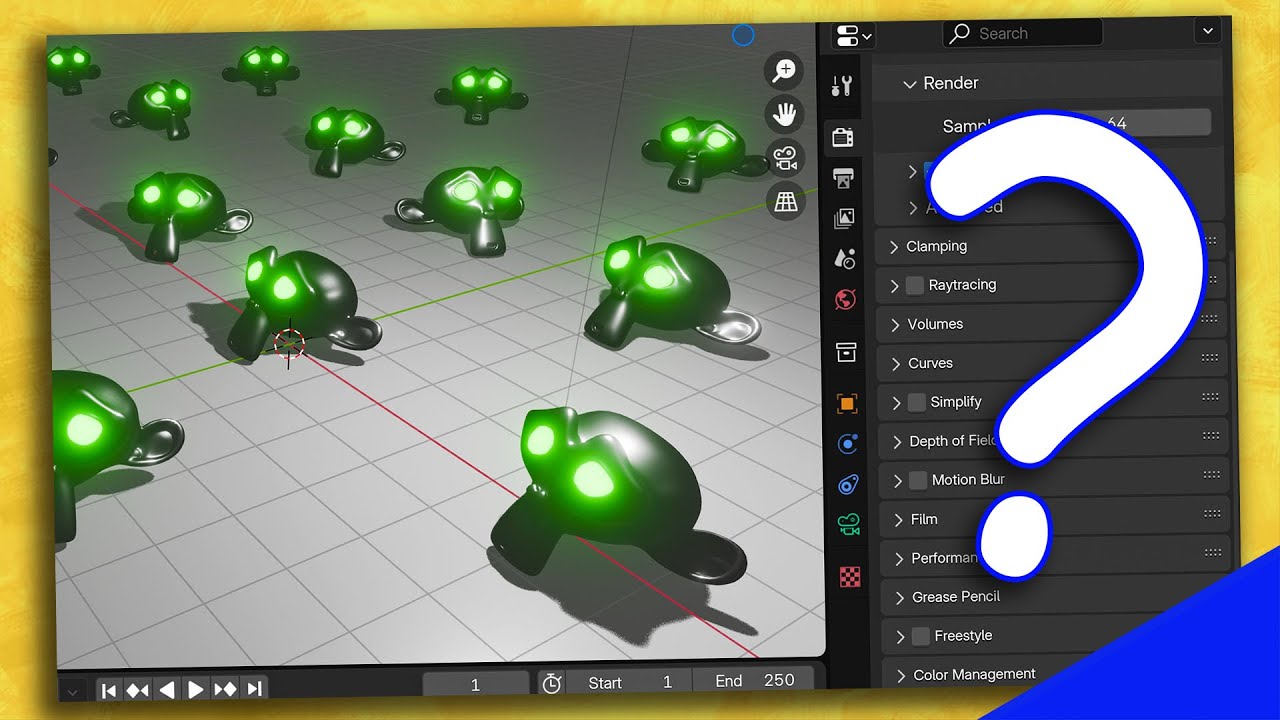Click the viewport zoom magnifier icon
Viewport: 1280px width, 720px height.
tap(785, 70)
